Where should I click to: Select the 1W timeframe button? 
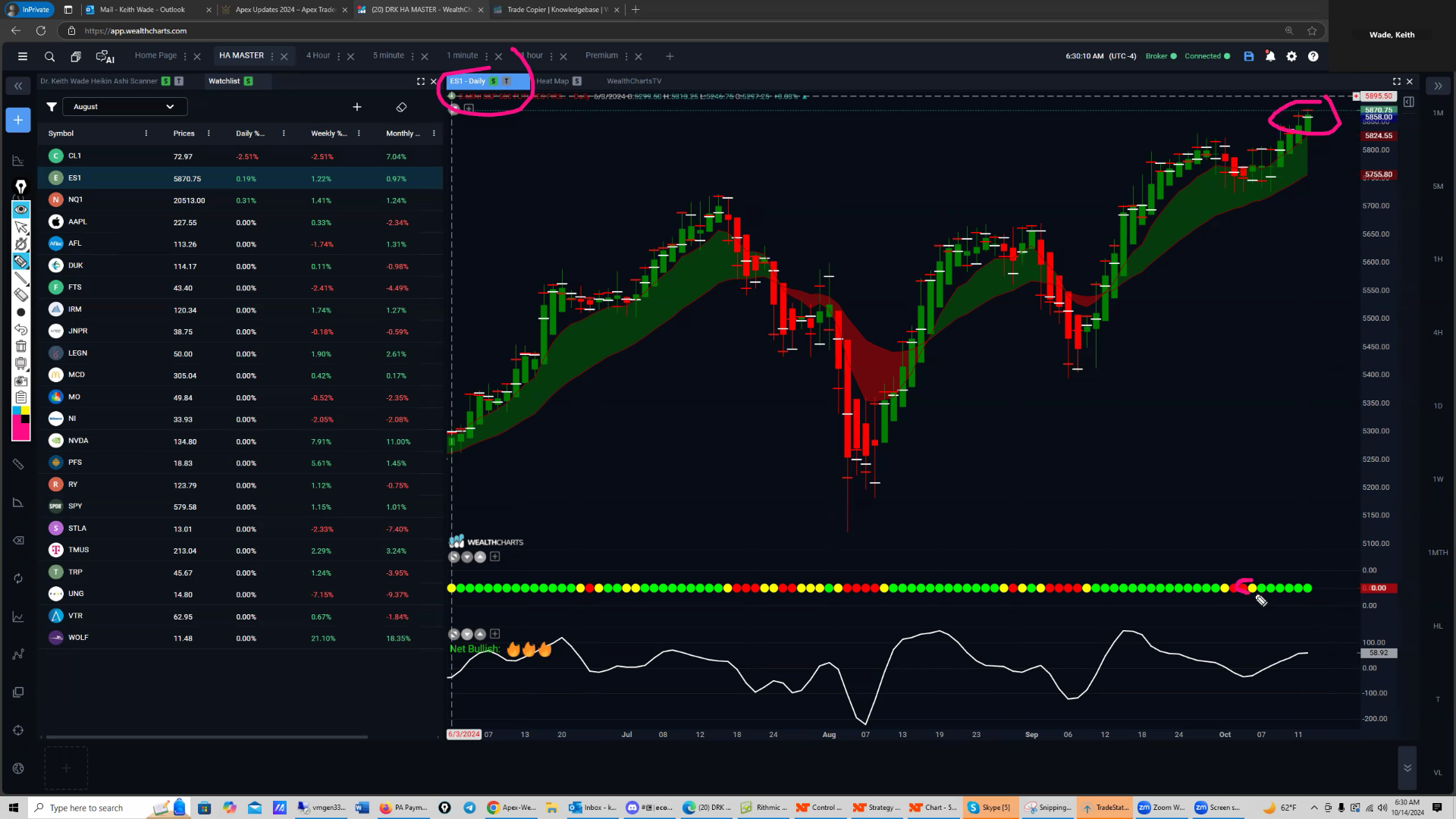point(1438,479)
